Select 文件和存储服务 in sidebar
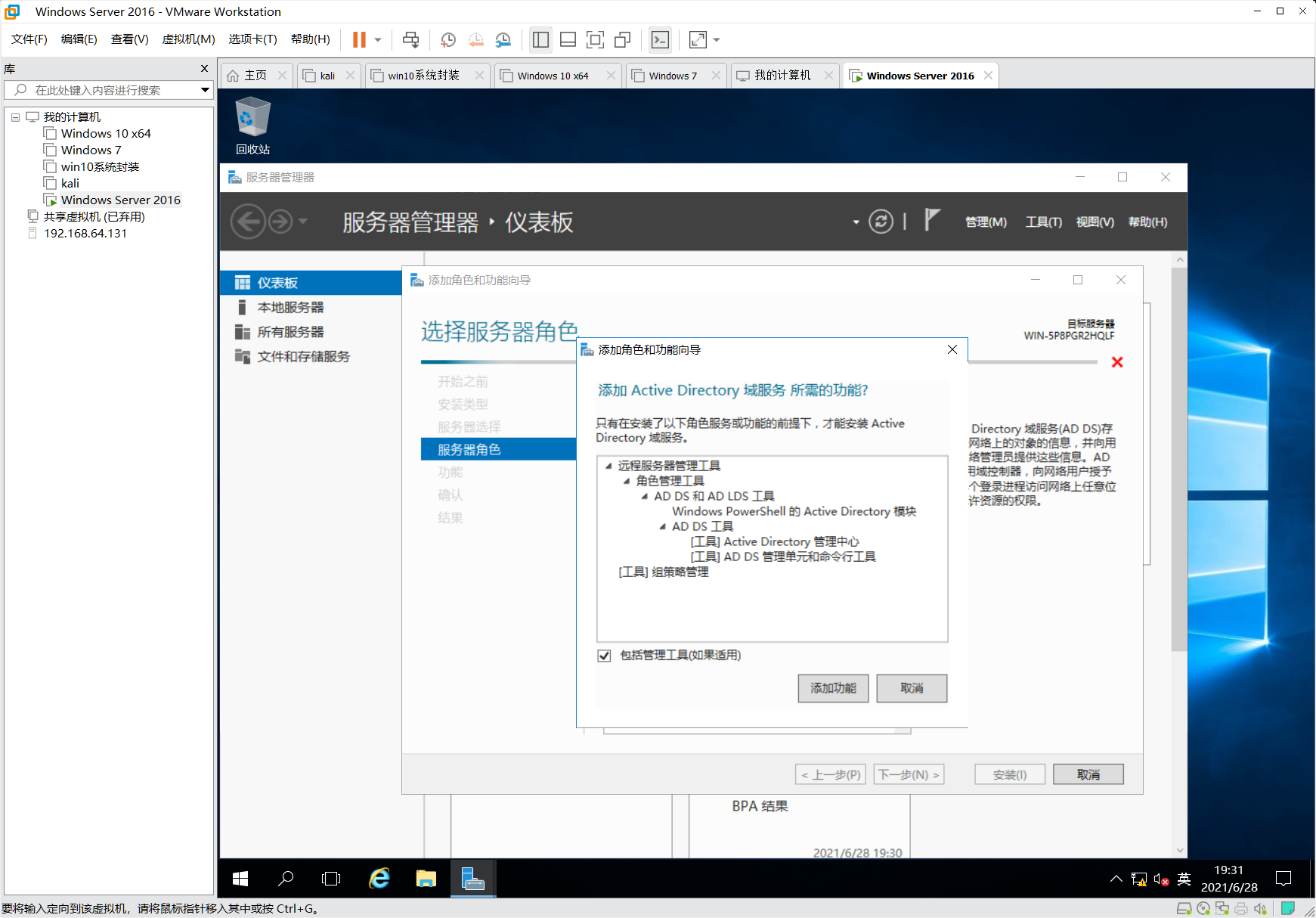Viewport: 1316px width, 918px height. (x=311, y=357)
